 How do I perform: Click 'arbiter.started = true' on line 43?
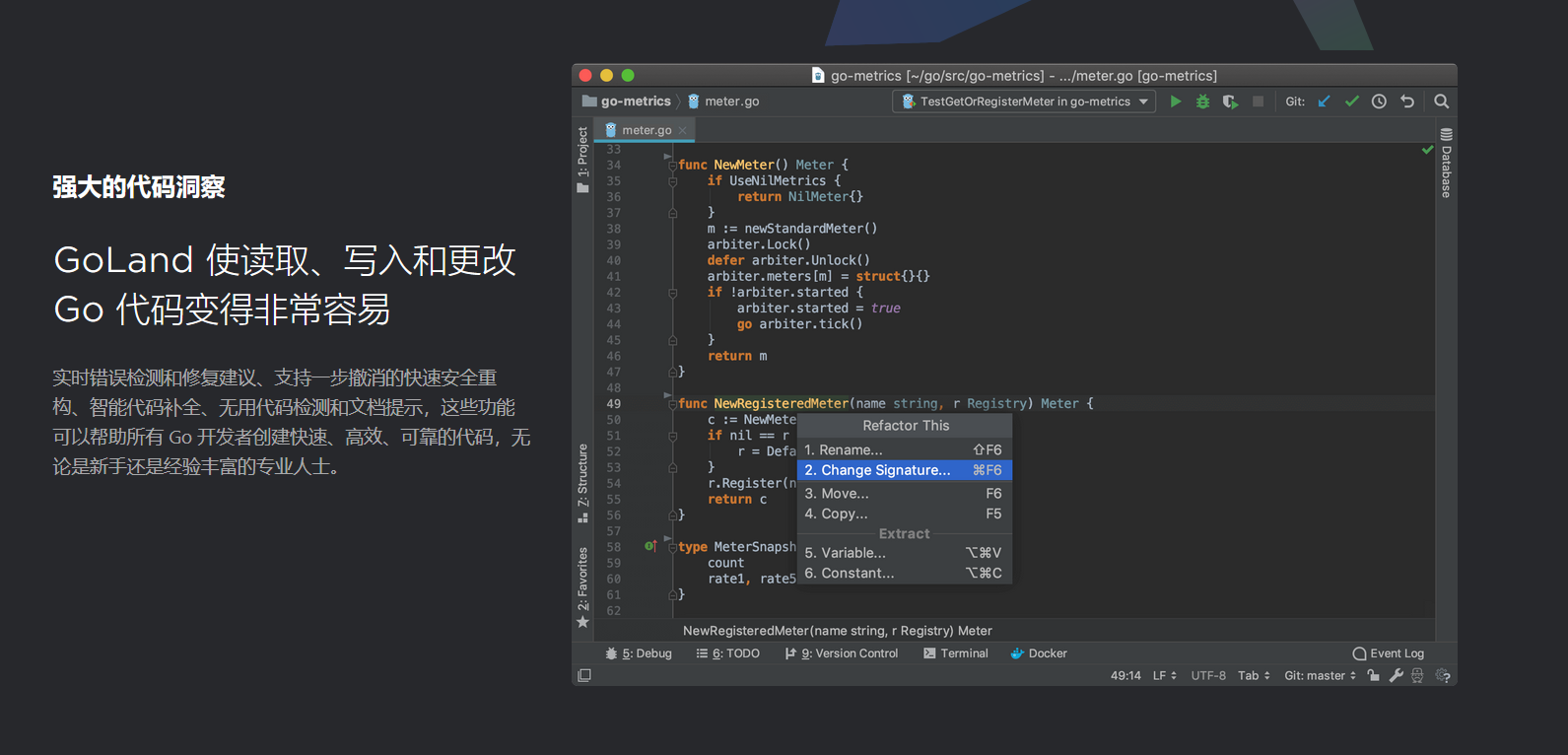click(818, 309)
